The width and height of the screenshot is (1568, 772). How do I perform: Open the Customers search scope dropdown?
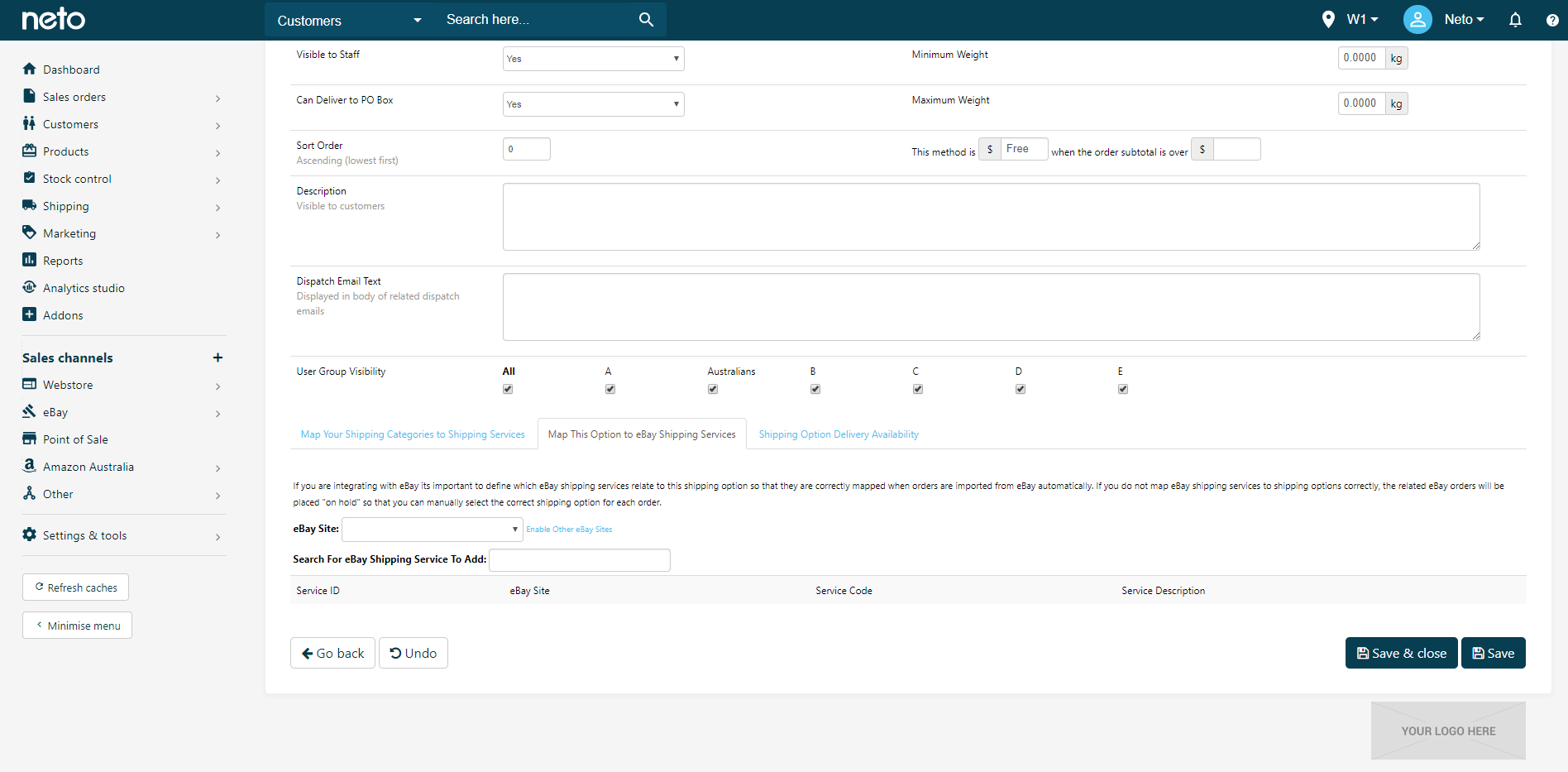(x=350, y=20)
